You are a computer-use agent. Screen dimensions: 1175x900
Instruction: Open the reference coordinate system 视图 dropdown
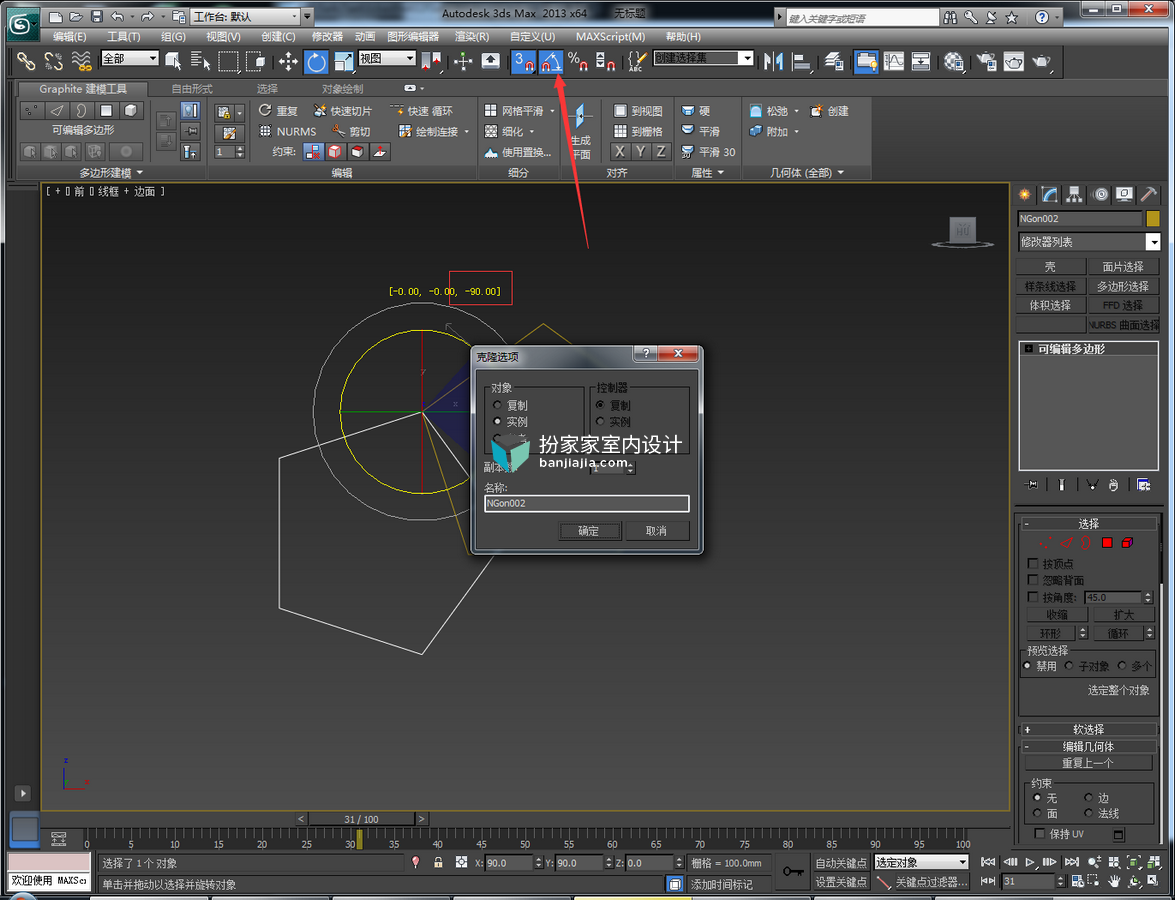click(x=387, y=58)
